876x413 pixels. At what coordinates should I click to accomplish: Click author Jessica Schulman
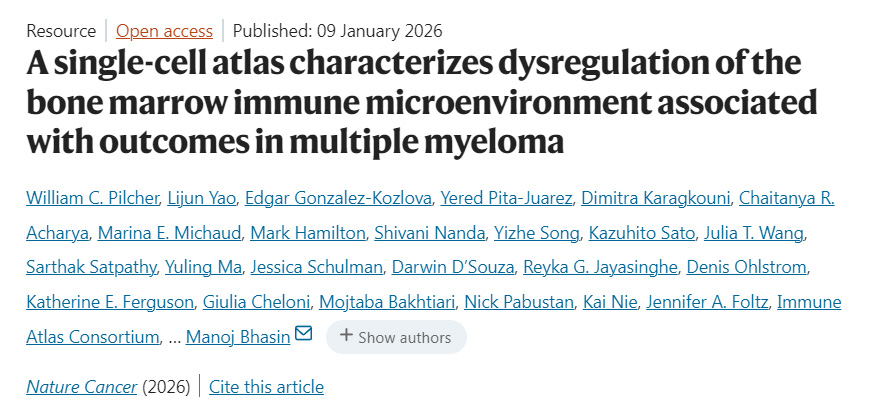click(317, 268)
